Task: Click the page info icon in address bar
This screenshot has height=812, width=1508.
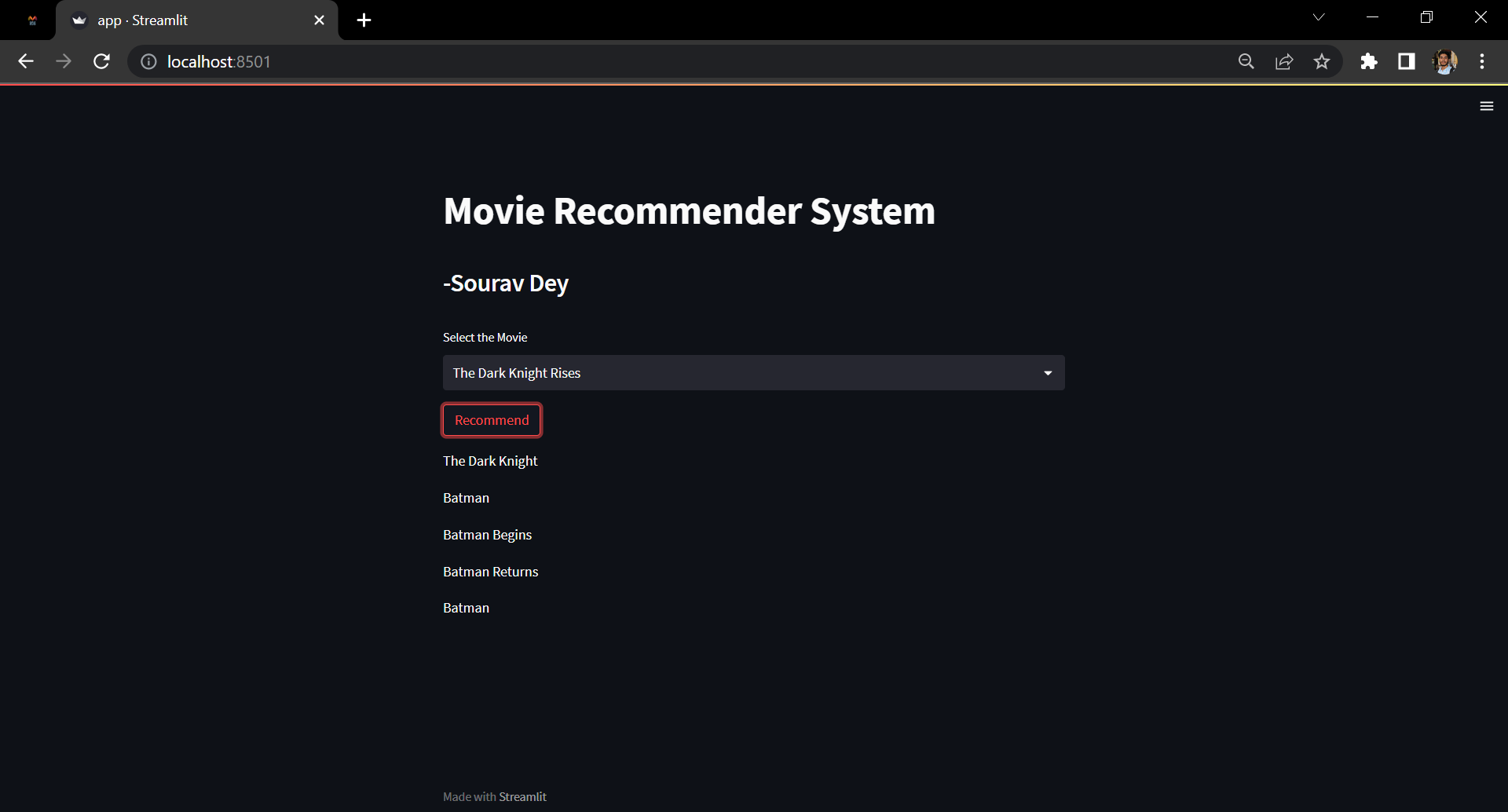Action: pyautogui.click(x=148, y=61)
